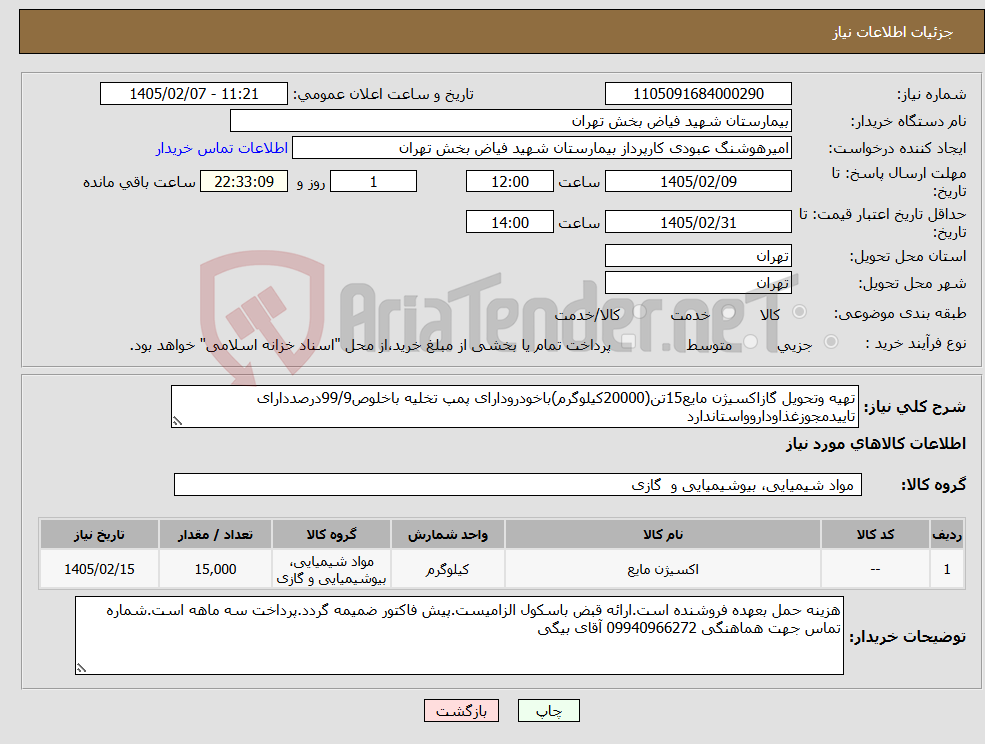Select the کالا radio button
The width and height of the screenshot is (985, 744).
click(800, 312)
